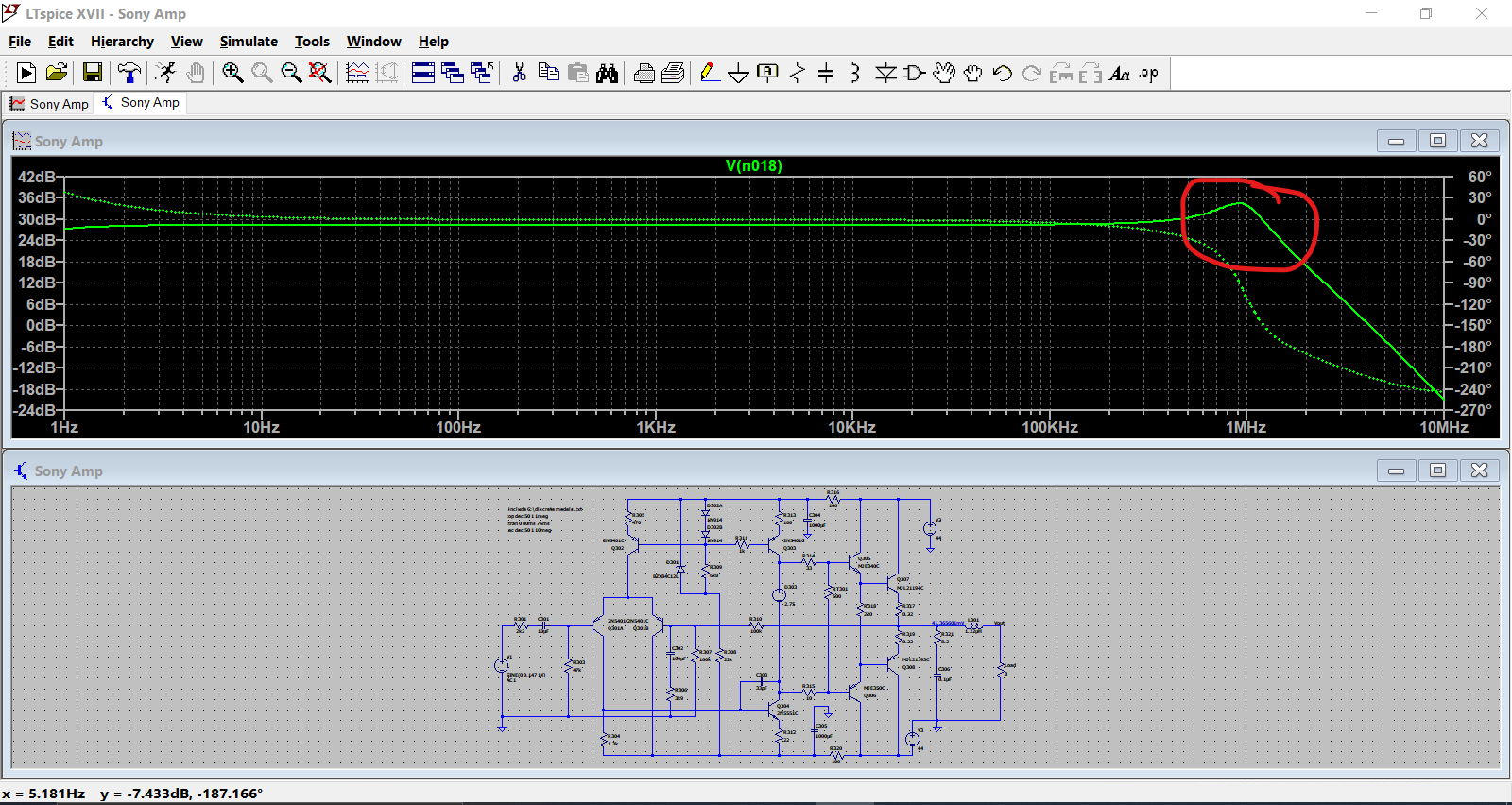Open the Help menu
Viewport: 1512px width, 805px height.
click(x=434, y=42)
